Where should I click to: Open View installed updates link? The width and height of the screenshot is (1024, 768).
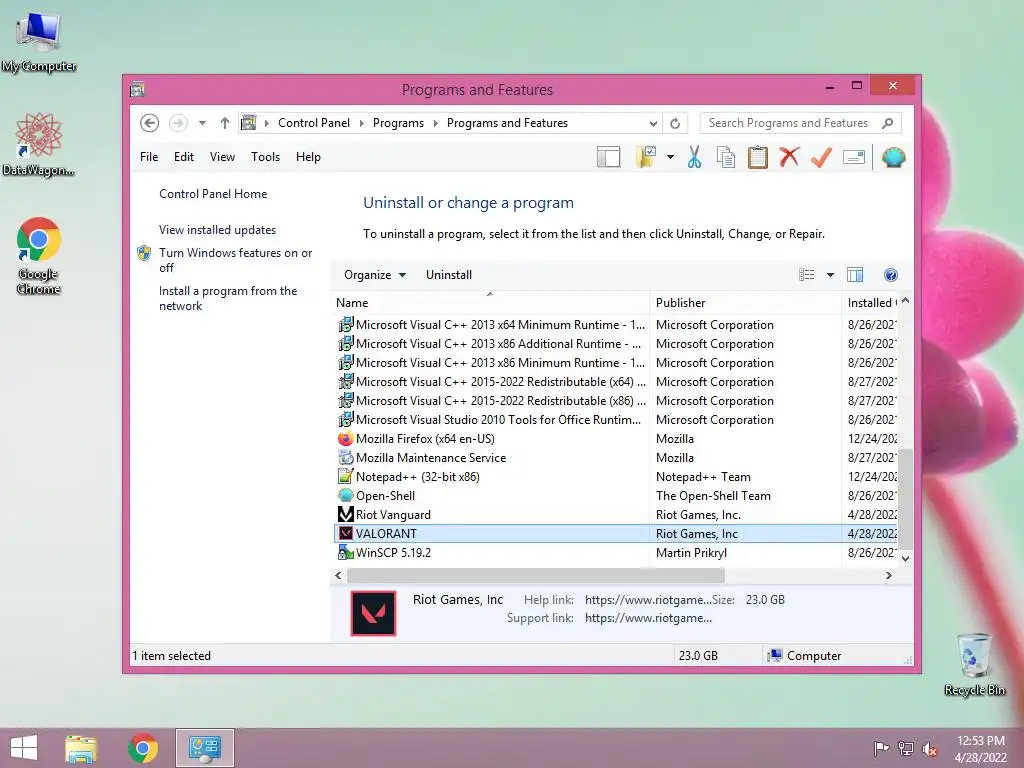217,230
